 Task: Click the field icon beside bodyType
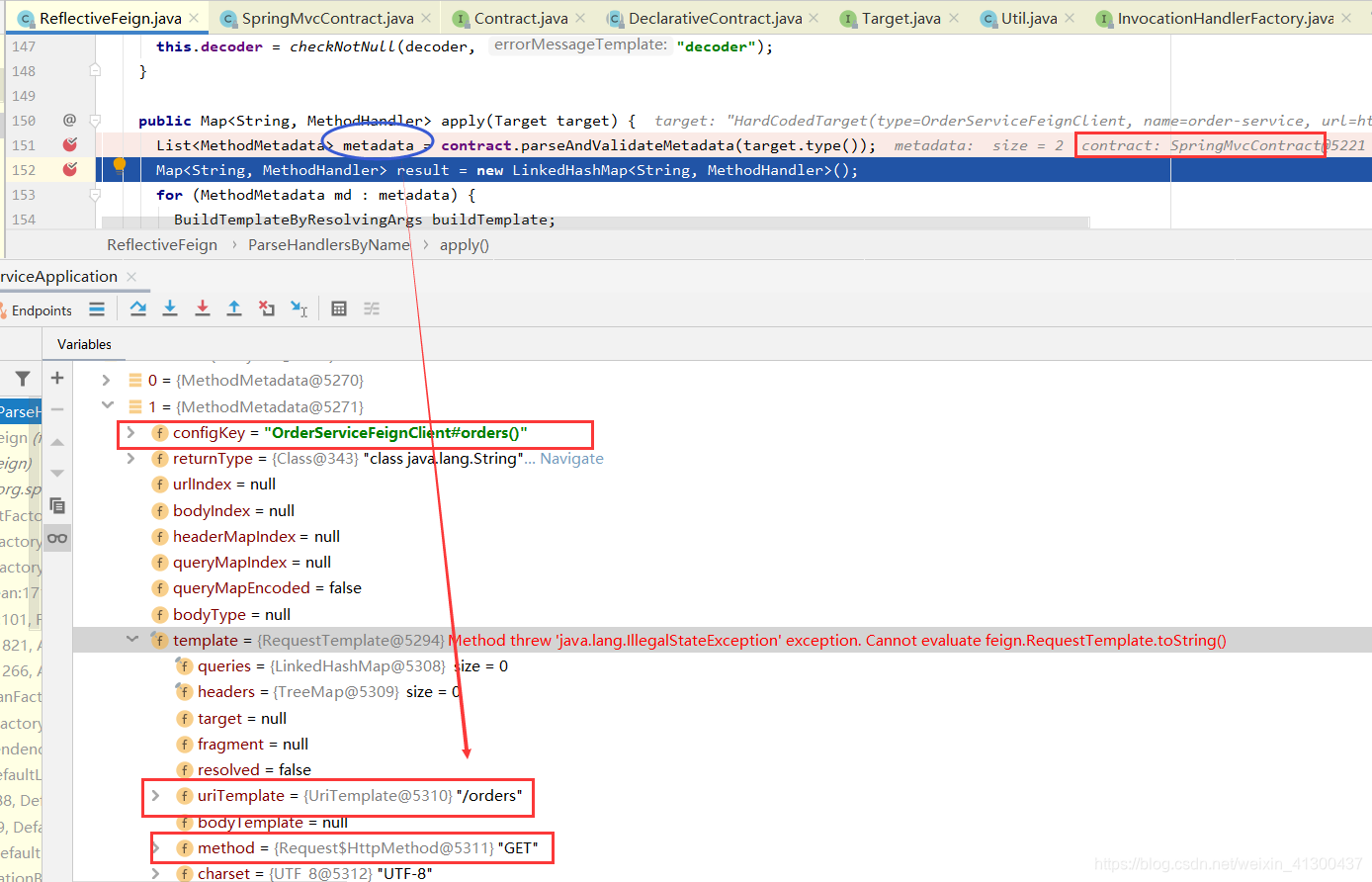point(159,614)
